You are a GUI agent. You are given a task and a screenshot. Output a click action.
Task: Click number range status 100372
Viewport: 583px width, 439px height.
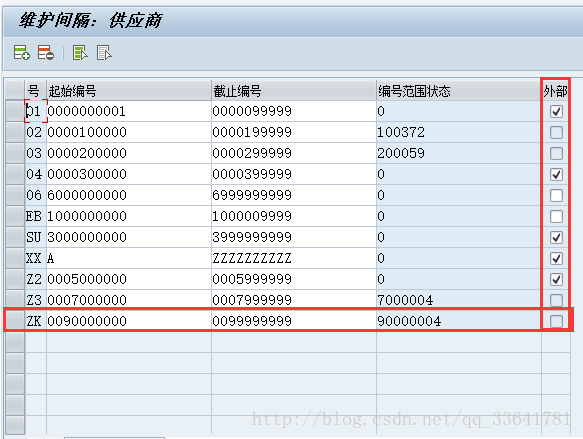click(459, 132)
